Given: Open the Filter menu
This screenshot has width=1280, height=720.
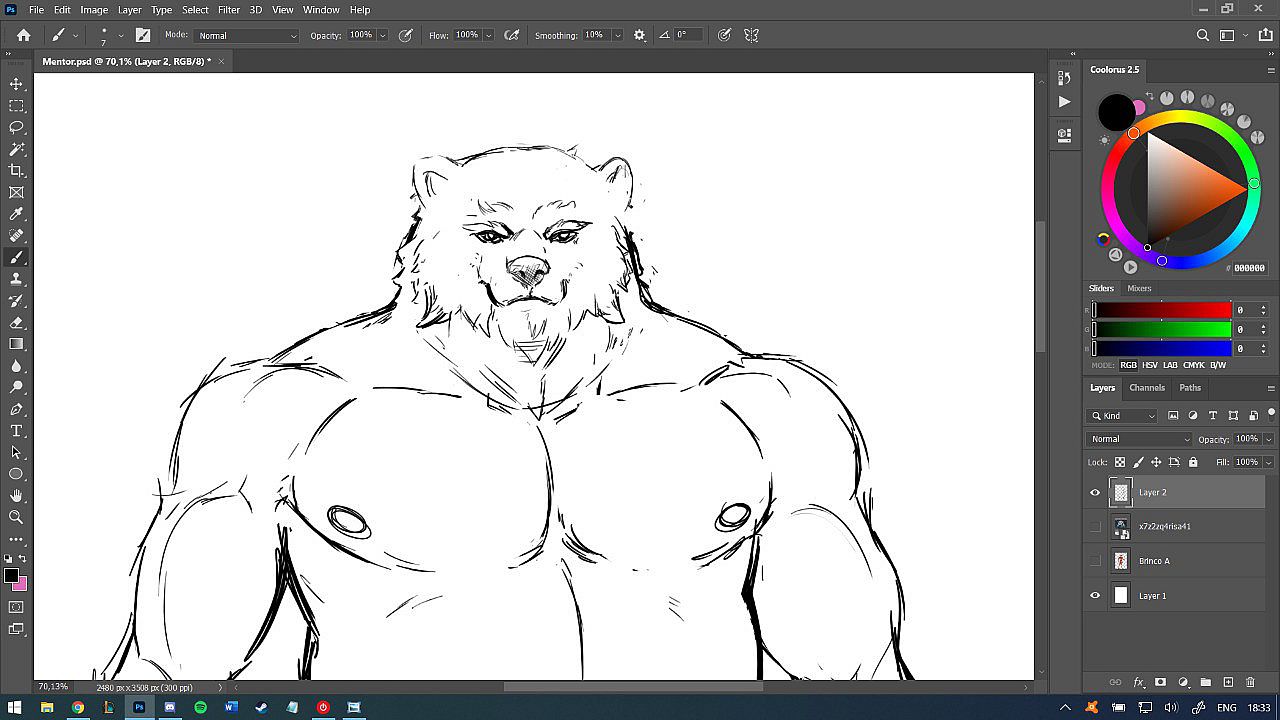Looking at the screenshot, I should pyautogui.click(x=229, y=10).
